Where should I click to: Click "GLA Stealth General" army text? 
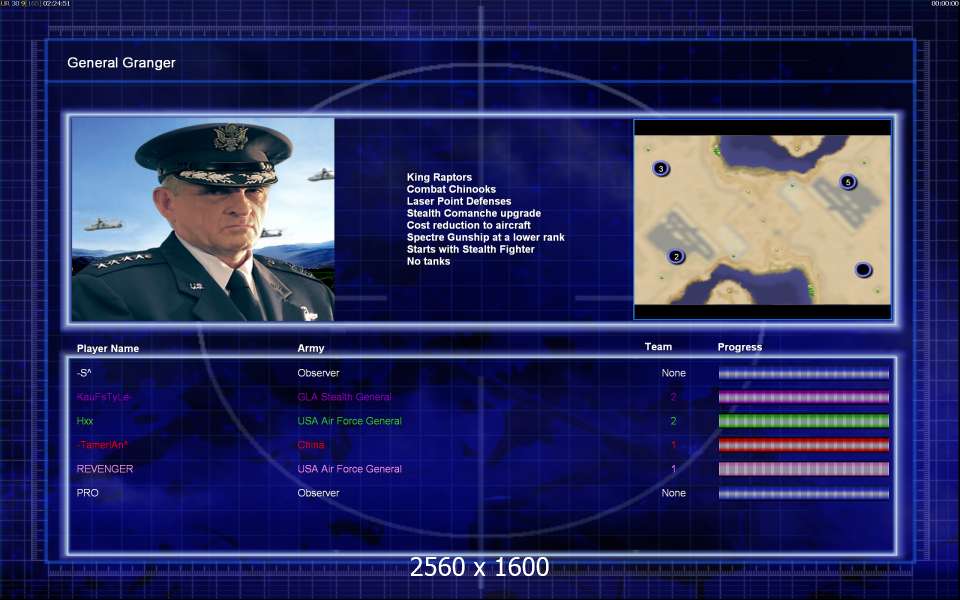[345, 397]
